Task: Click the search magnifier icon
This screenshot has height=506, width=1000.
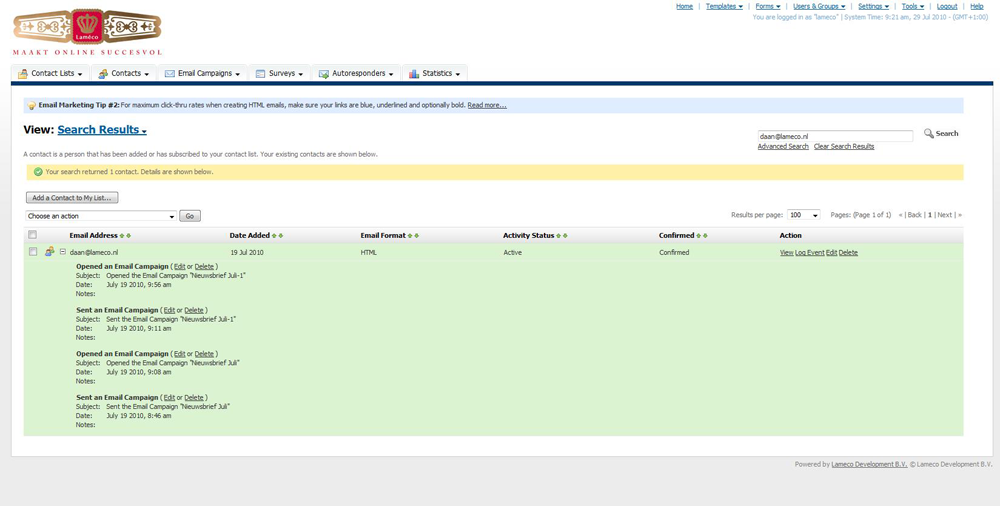Action: tap(929, 133)
